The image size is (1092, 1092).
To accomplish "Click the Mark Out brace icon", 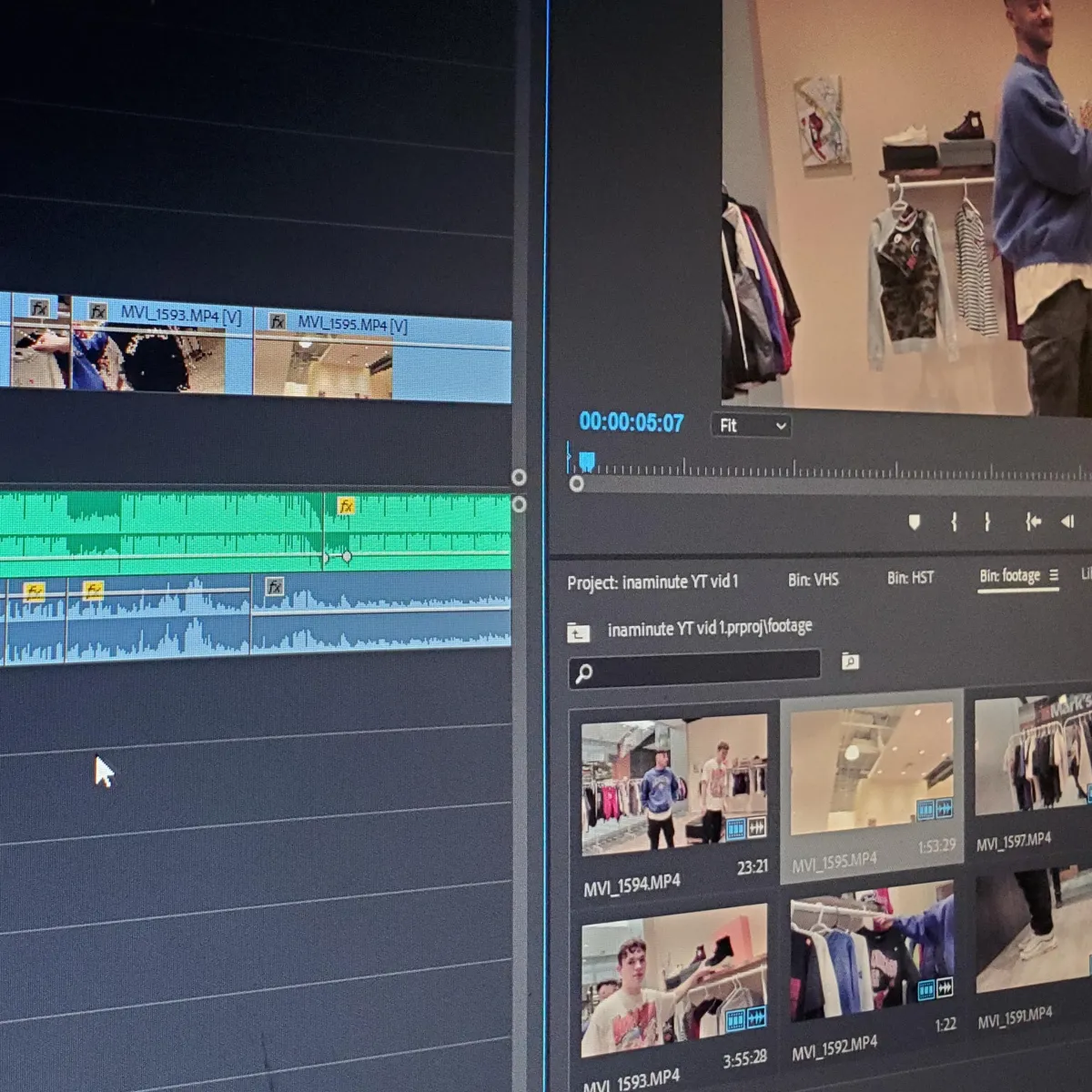I will [x=987, y=521].
